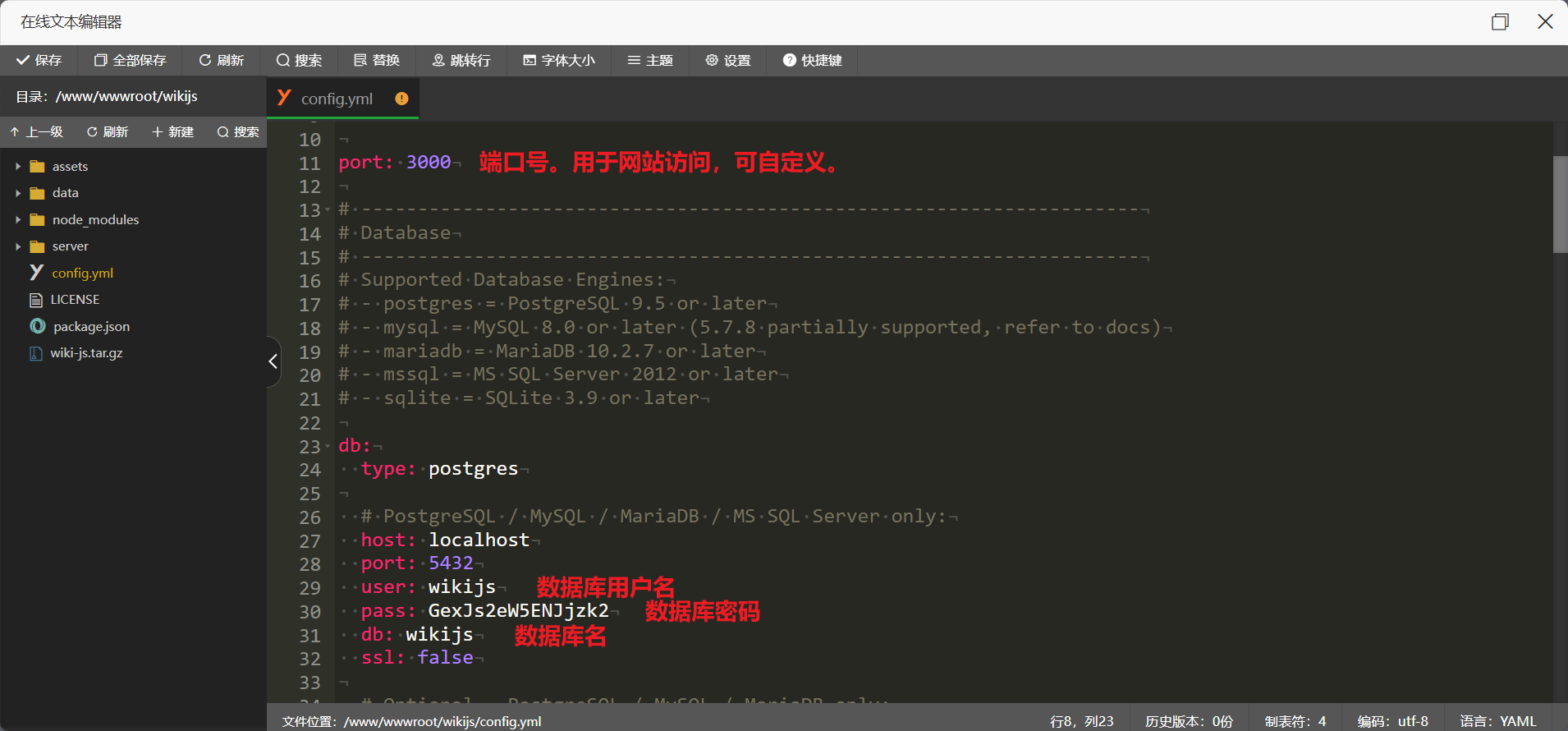Image resolution: width=1568 pixels, height=731 pixels.
Task: Open config.yml in the file tree
Action: (83, 273)
